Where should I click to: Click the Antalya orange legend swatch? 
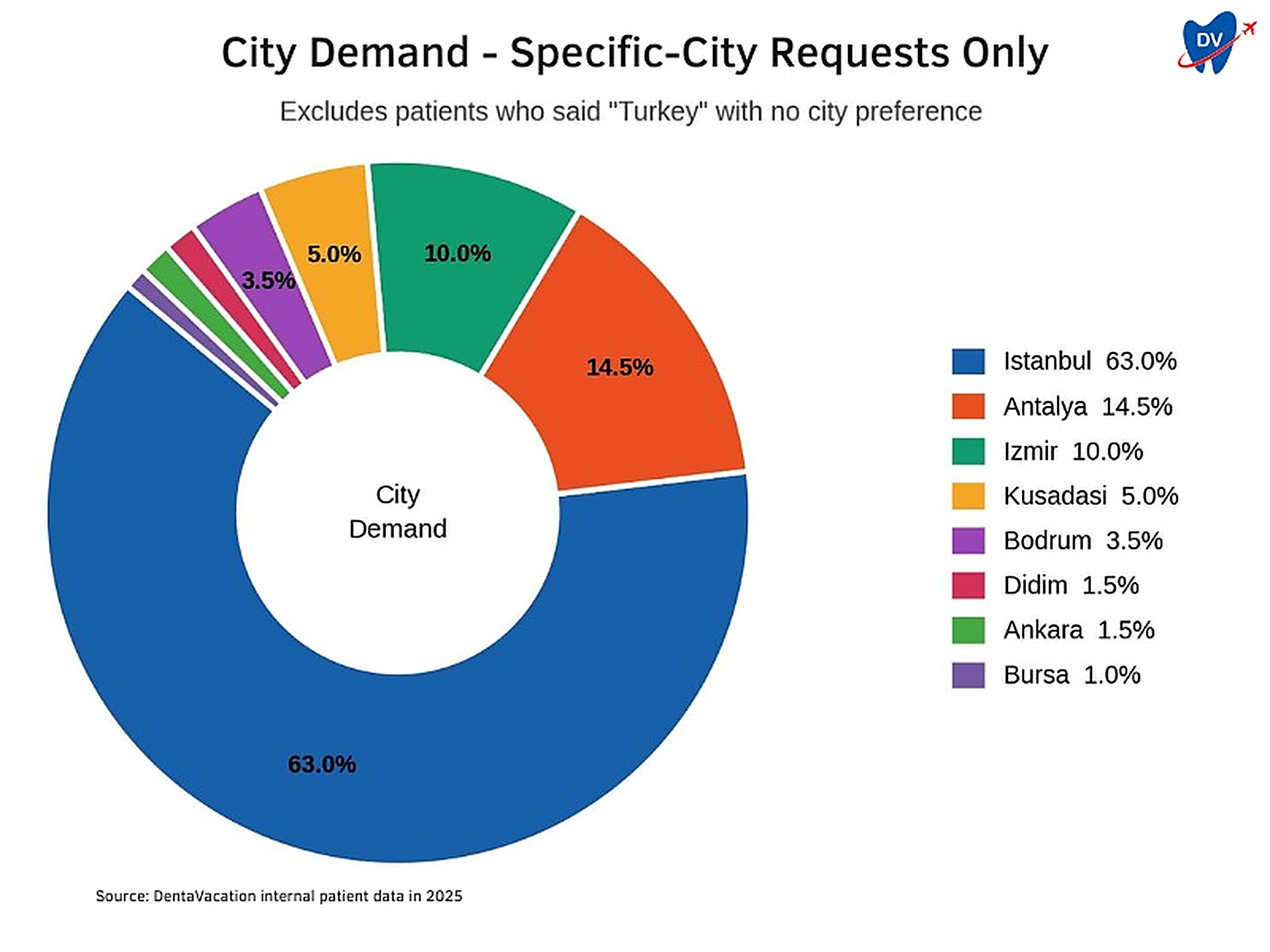tap(968, 406)
